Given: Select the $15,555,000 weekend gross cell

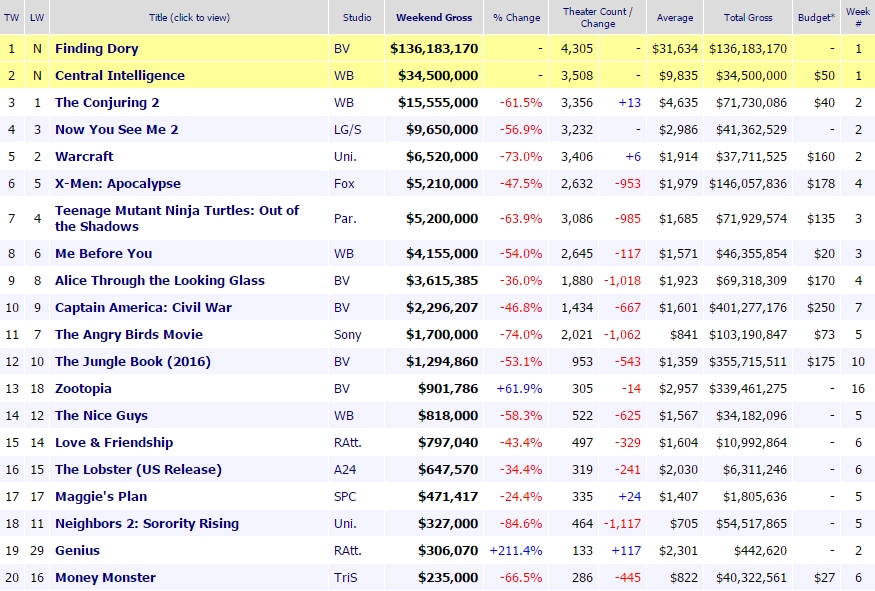Looking at the screenshot, I should coord(438,103).
